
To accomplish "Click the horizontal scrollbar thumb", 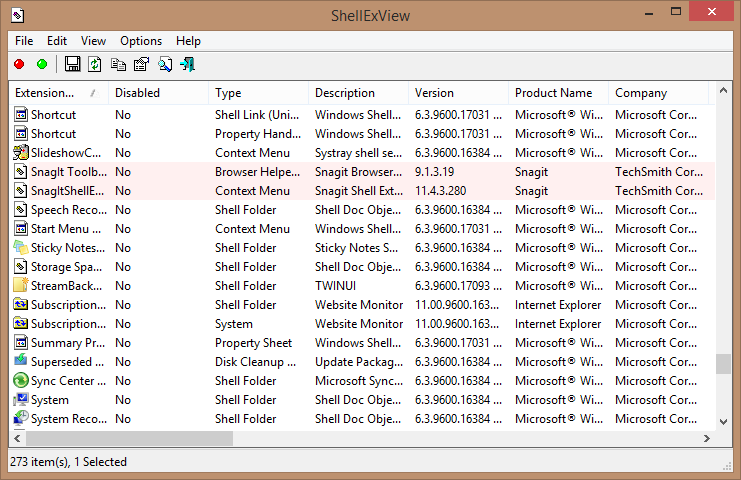I will coord(129,438).
